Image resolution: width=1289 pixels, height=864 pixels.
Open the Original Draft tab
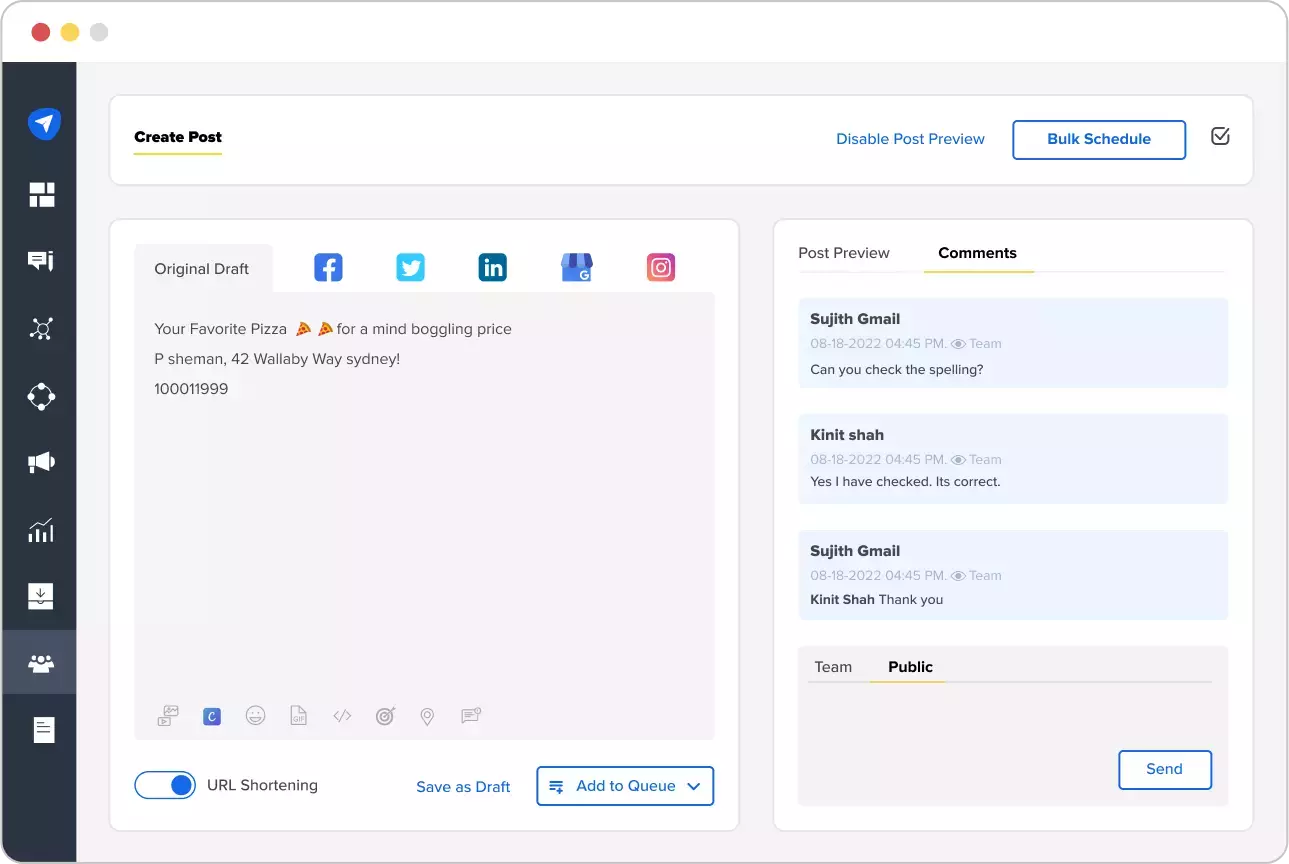202,268
